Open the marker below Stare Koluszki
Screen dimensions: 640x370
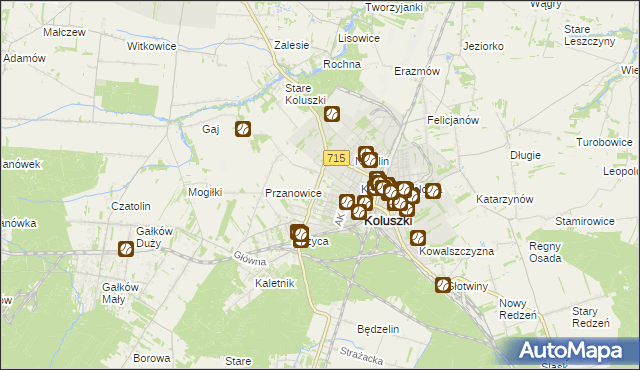pyautogui.click(x=332, y=114)
